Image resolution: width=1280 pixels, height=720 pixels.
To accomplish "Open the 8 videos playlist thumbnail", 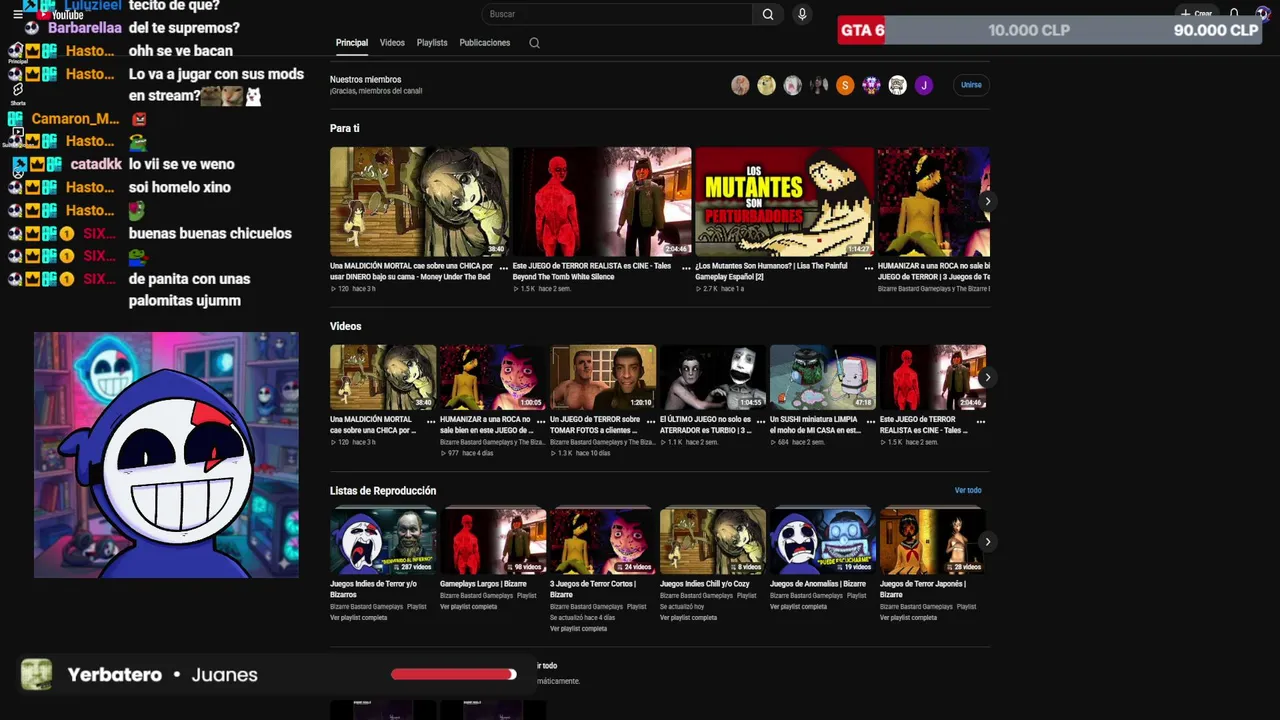I will pyautogui.click(x=713, y=541).
